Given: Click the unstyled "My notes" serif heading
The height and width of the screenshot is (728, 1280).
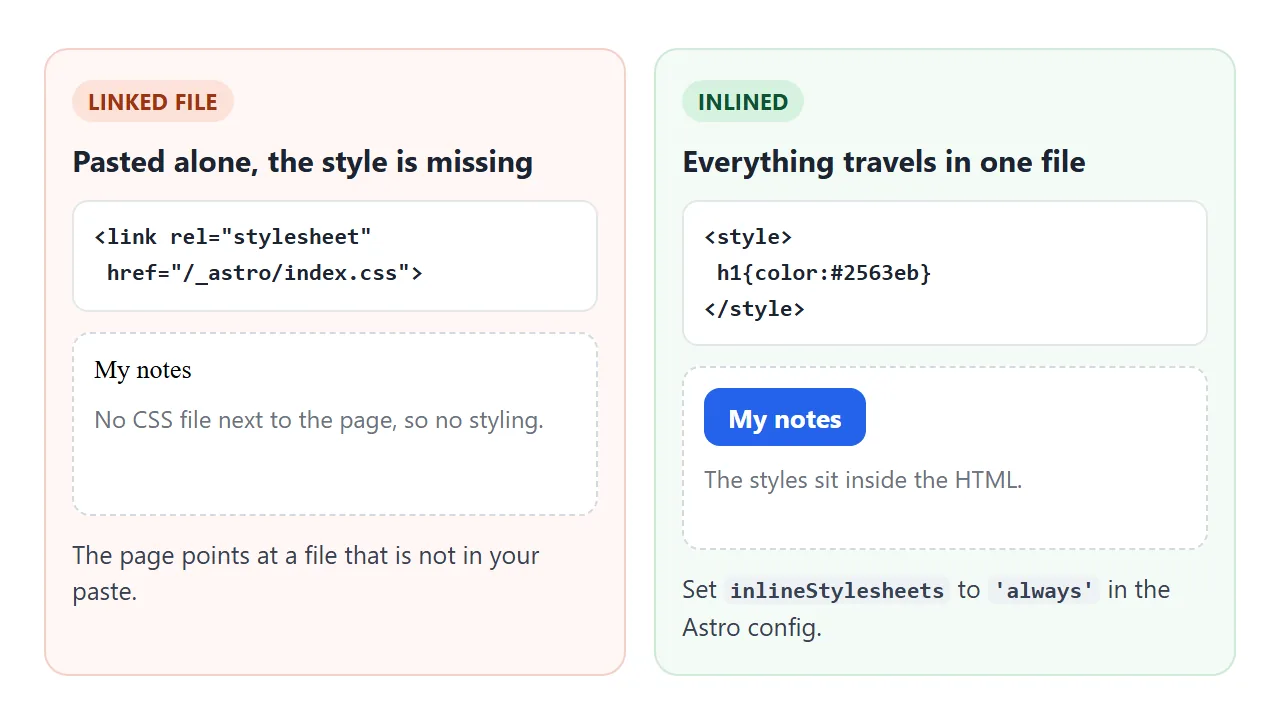Looking at the screenshot, I should [x=143, y=370].
